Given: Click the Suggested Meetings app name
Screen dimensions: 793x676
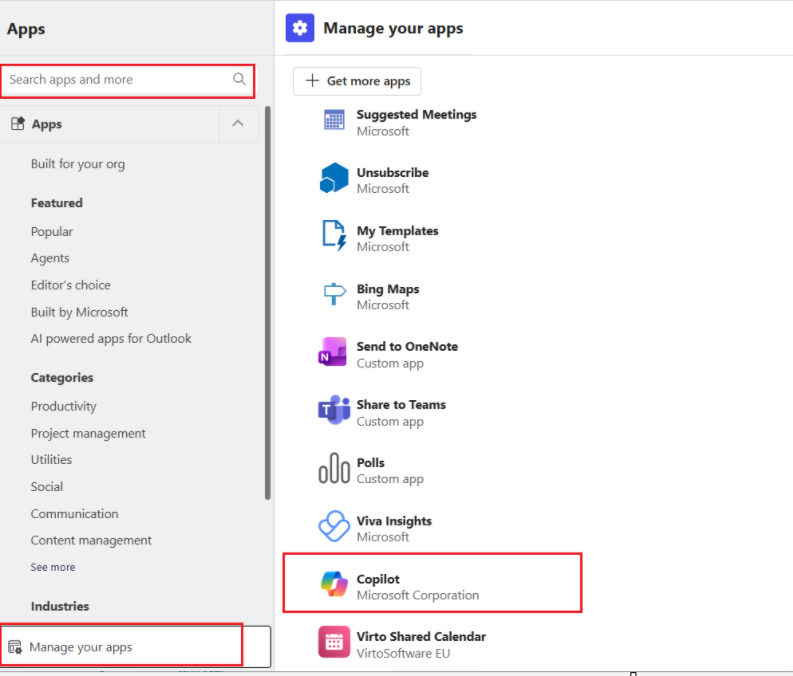Looking at the screenshot, I should tap(416, 115).
